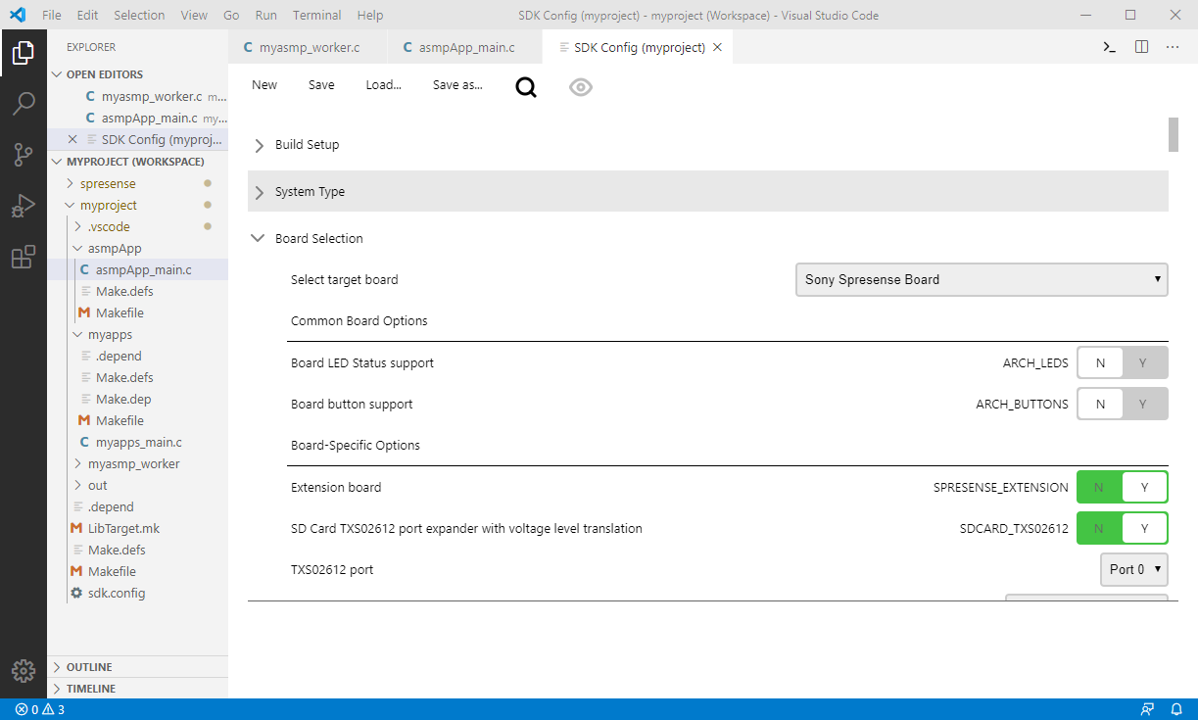Click the gear icon of sdk.config file

tap(76, 592)
